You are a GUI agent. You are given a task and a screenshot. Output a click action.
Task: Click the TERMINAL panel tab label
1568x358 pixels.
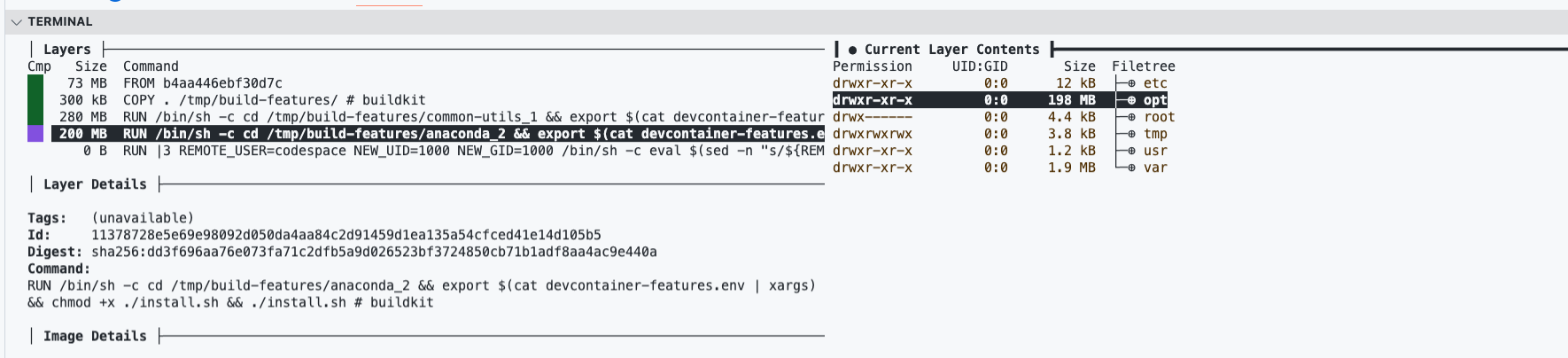[59, 22]
